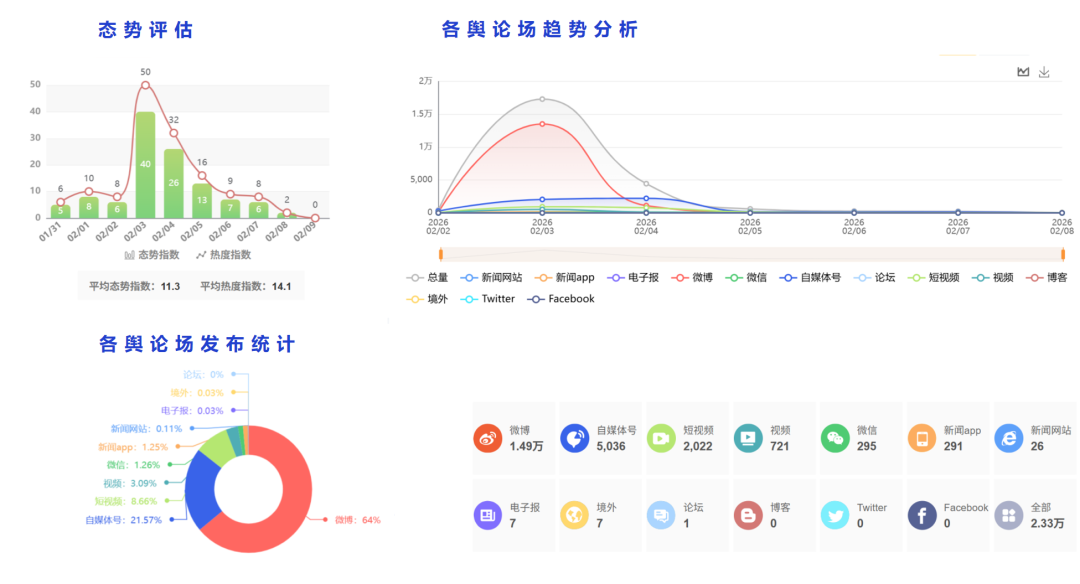Image resolution: width=1080 pixels, height=584 pixels.
Task: Click the 02/04 bar labeled 26
Action: (x=174, y=183)
